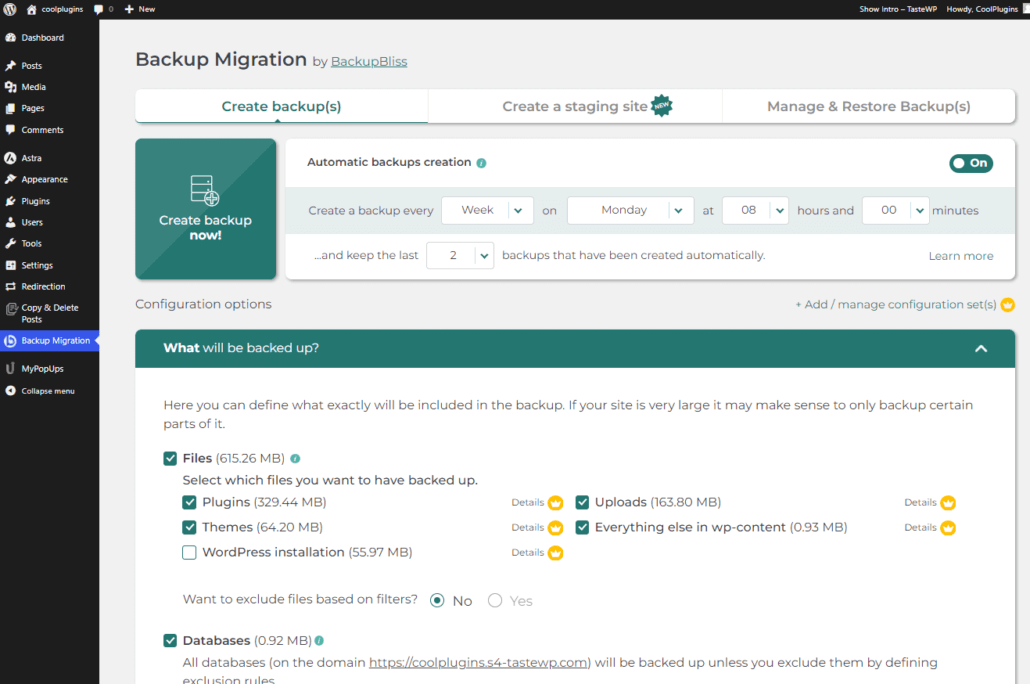Image resolution: width=1030 pixels, height=684 pixels.
Task: Switch to Create backup(s) tab
Action: tap(281, 106)
